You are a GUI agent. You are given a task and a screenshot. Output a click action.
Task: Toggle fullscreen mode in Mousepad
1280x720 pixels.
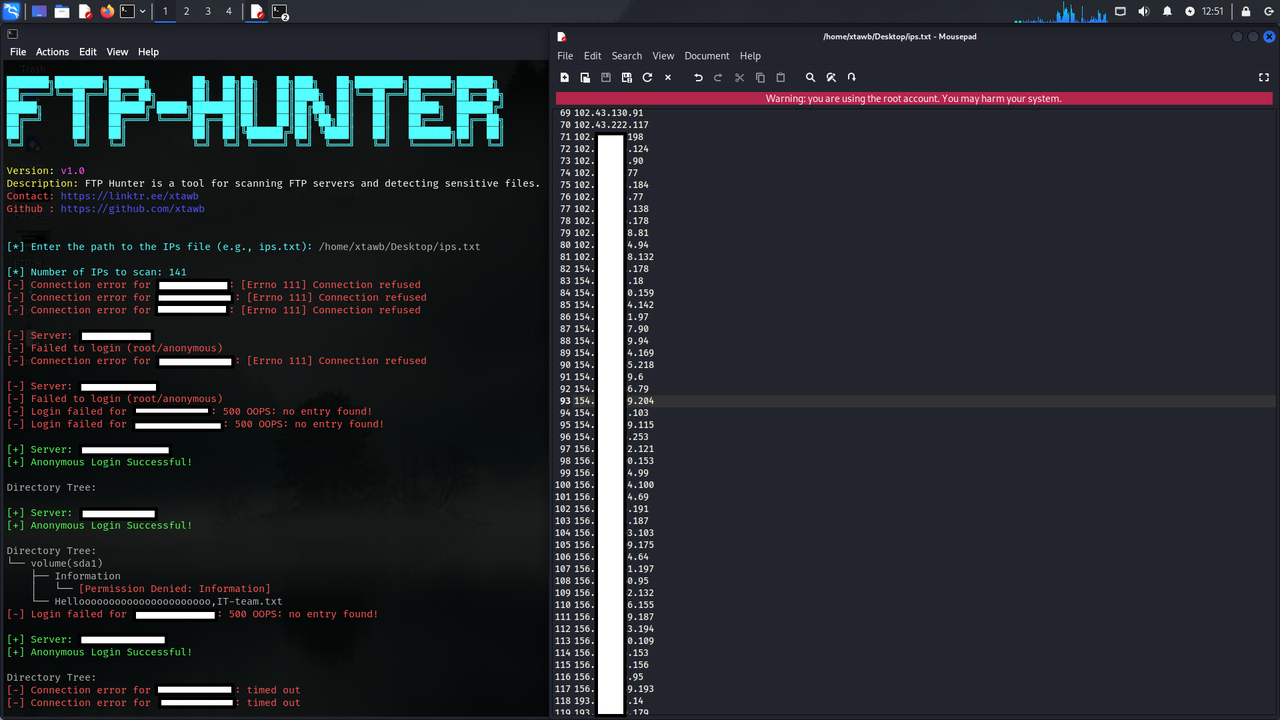[x=1264, y=77]
